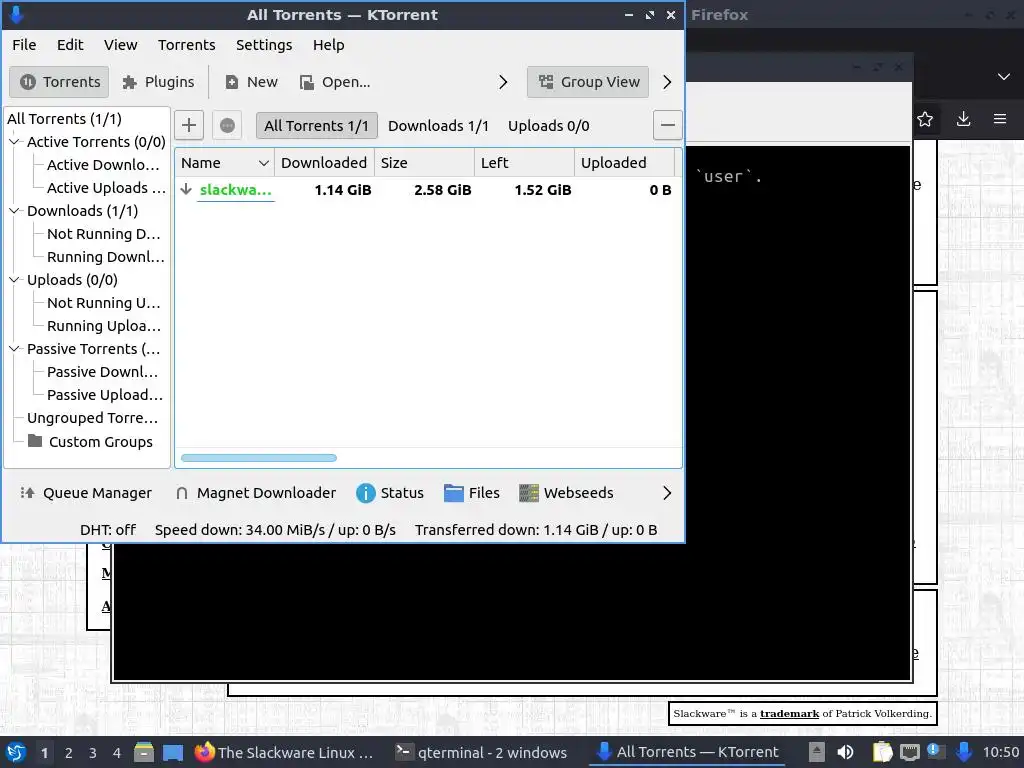Select All Torrents (1/1) group
The height and width of the screenshot is (768, 1024).
[64, 119]
